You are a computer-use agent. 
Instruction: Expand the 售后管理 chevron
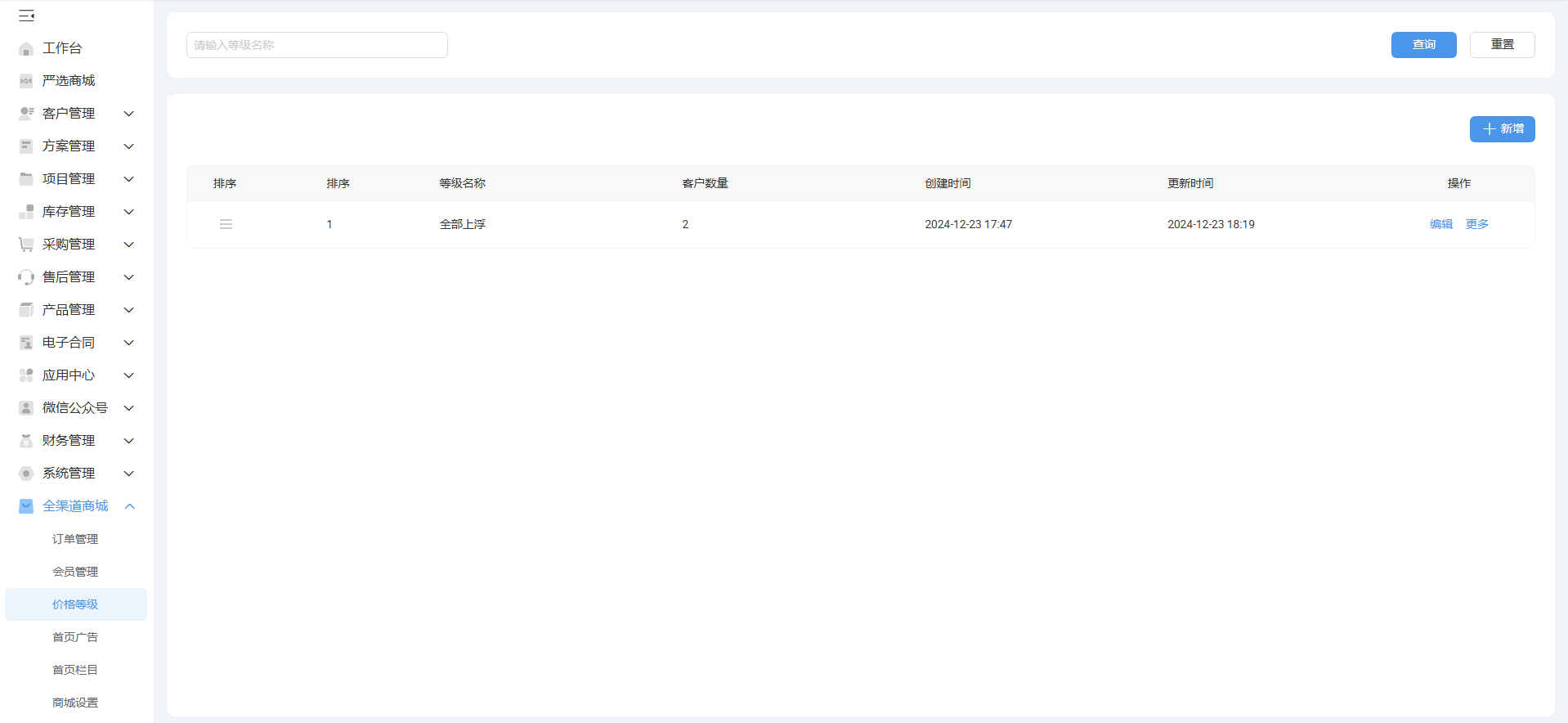(128, 277)
